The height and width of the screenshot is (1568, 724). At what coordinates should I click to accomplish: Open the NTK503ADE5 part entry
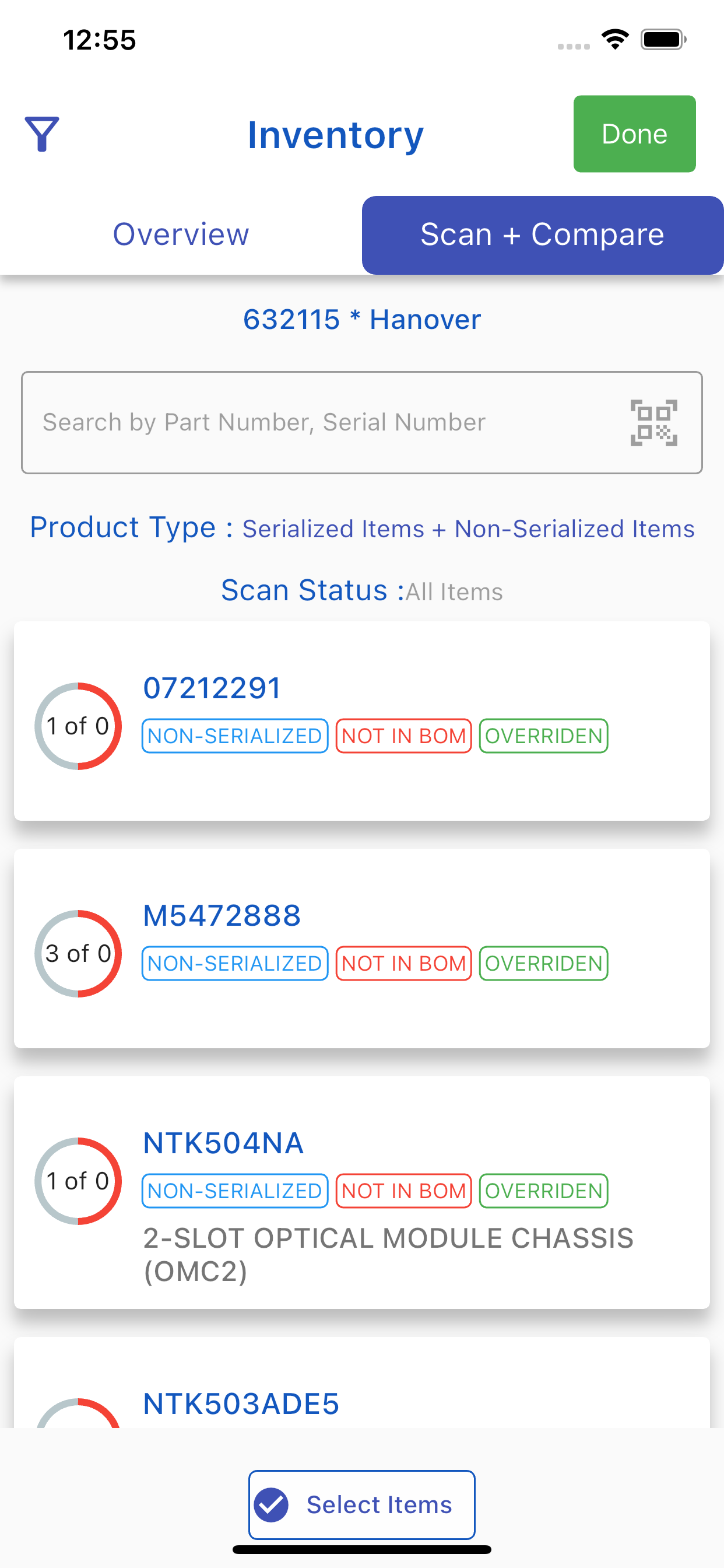click(x=241, y=1403)
